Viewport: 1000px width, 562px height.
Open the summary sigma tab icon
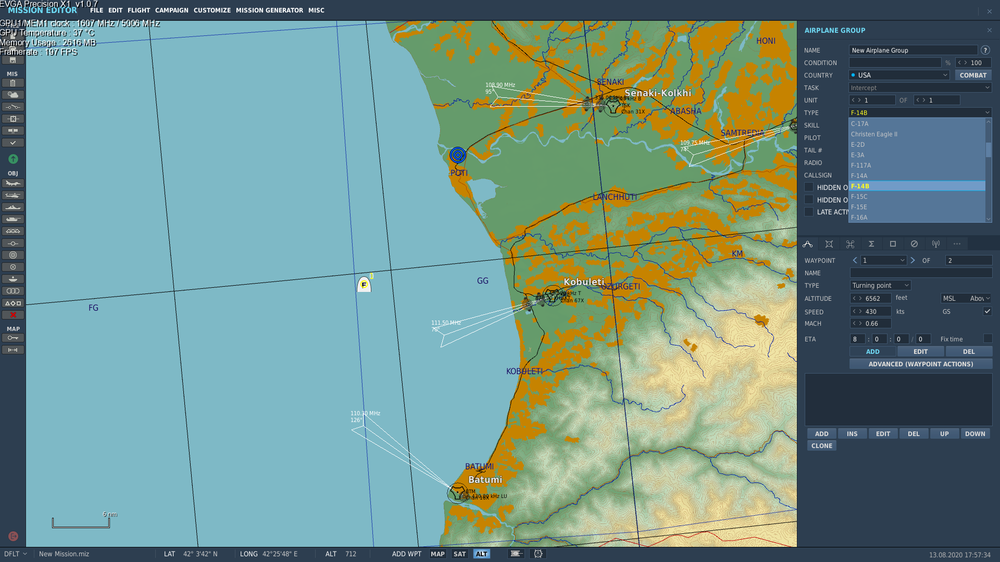click(871, 244)
